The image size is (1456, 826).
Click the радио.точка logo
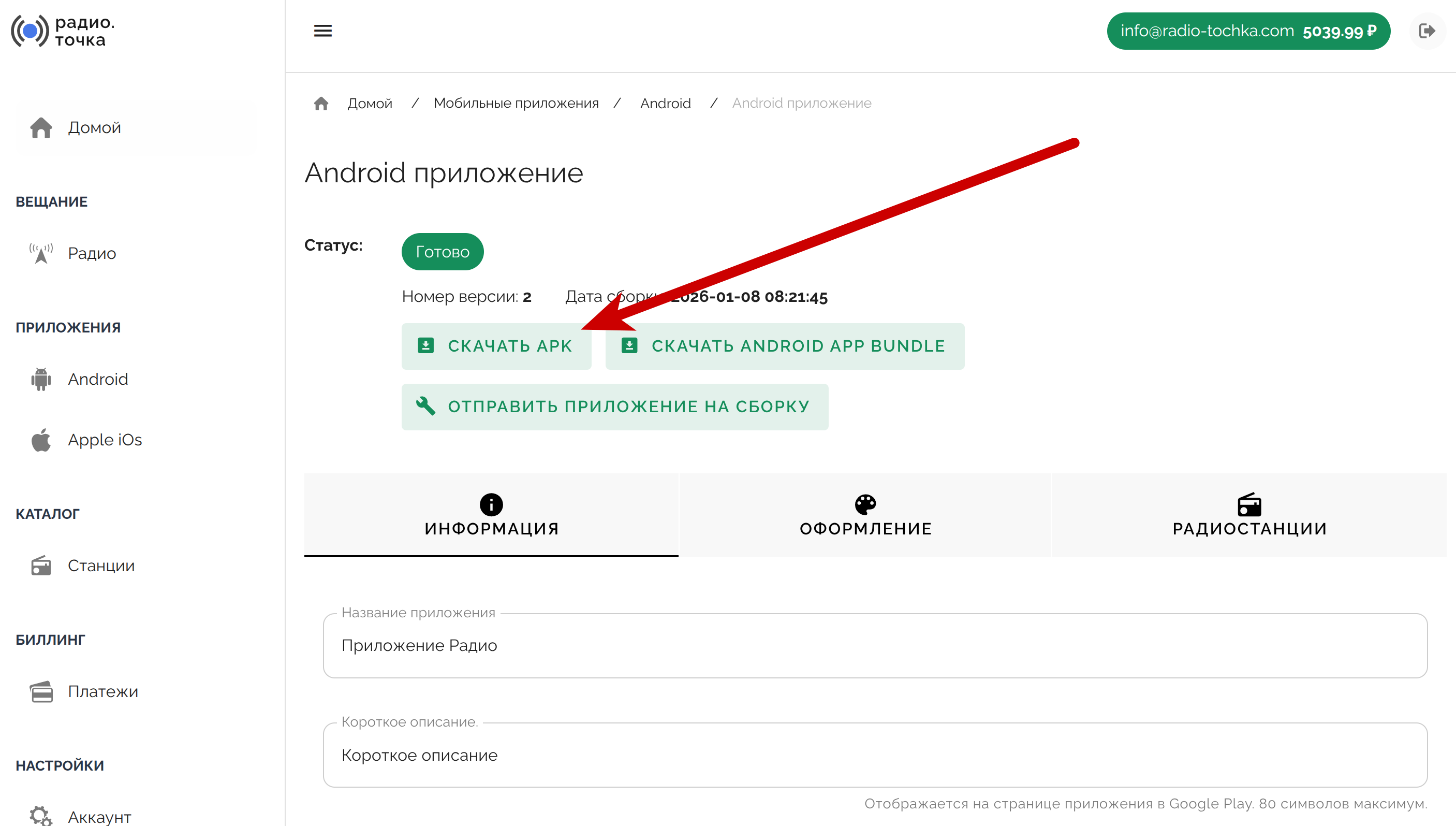[63, 31]
